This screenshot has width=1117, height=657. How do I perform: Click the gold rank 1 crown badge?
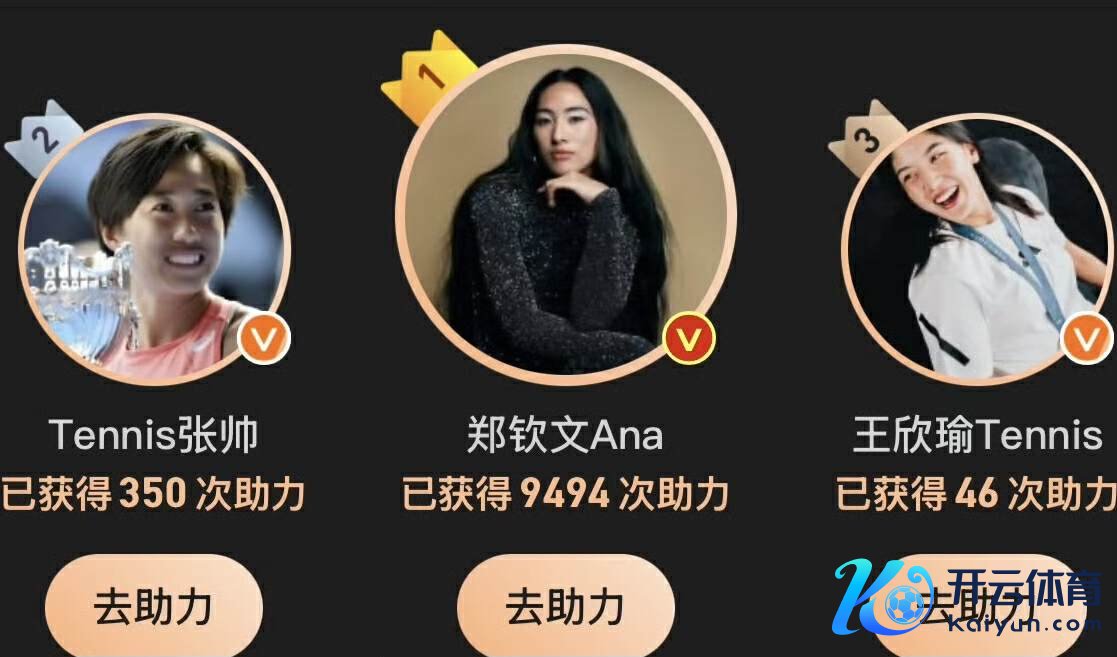[x=427, y=77]
